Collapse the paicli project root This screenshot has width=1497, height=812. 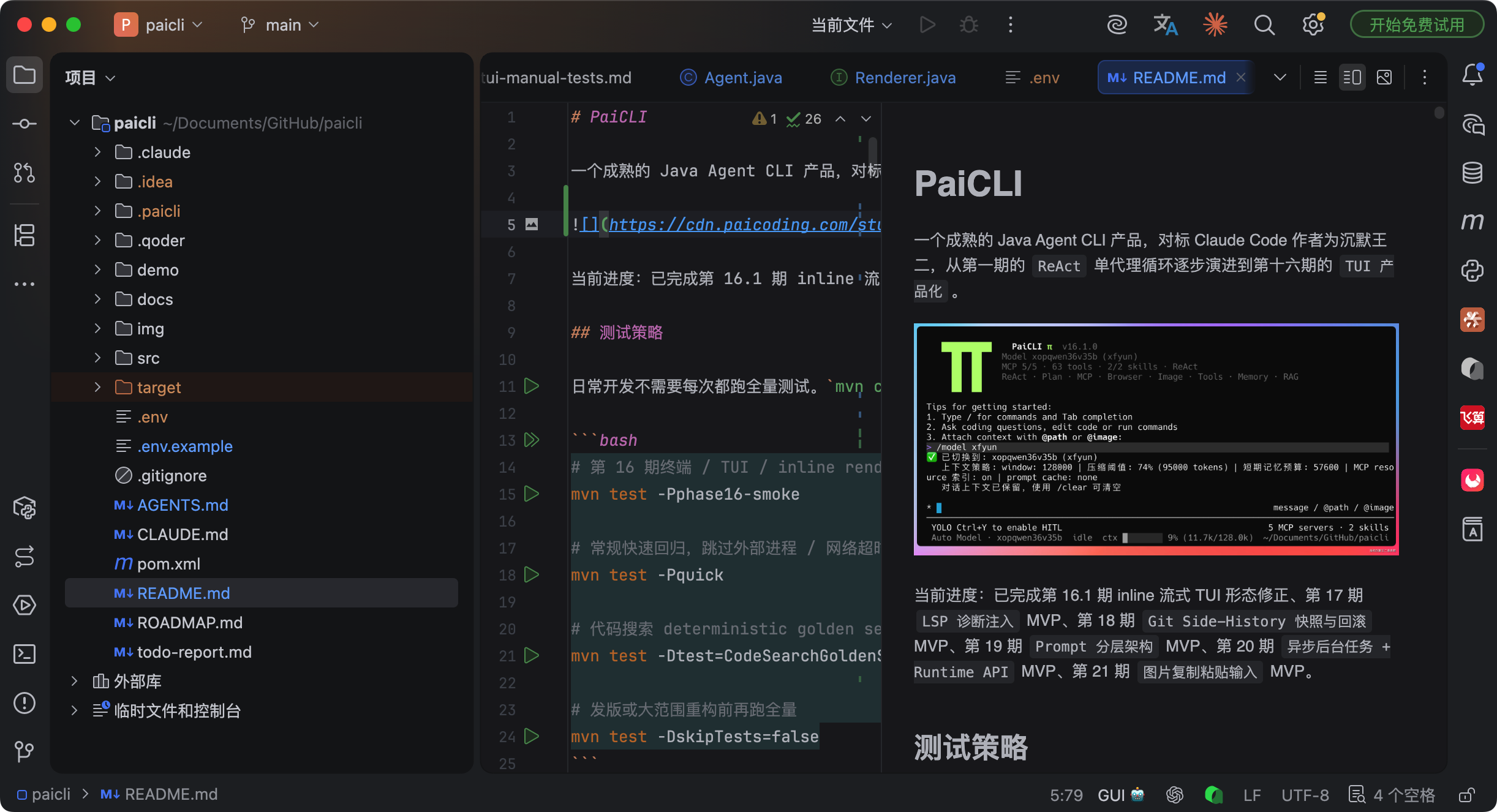[75, 122]
